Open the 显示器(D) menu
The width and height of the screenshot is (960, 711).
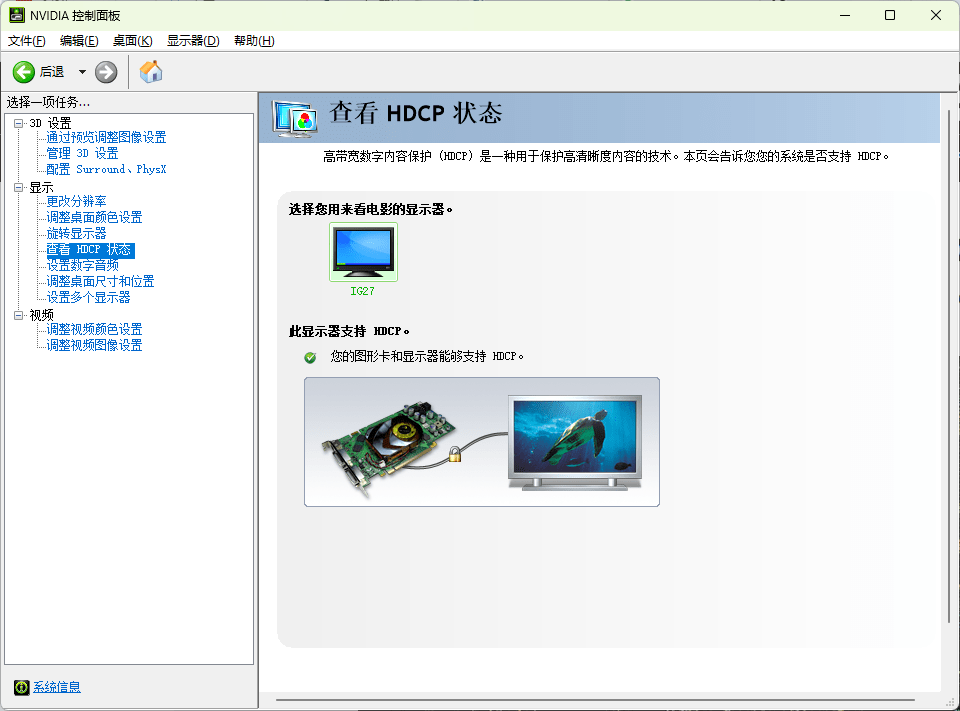point(193,41)
